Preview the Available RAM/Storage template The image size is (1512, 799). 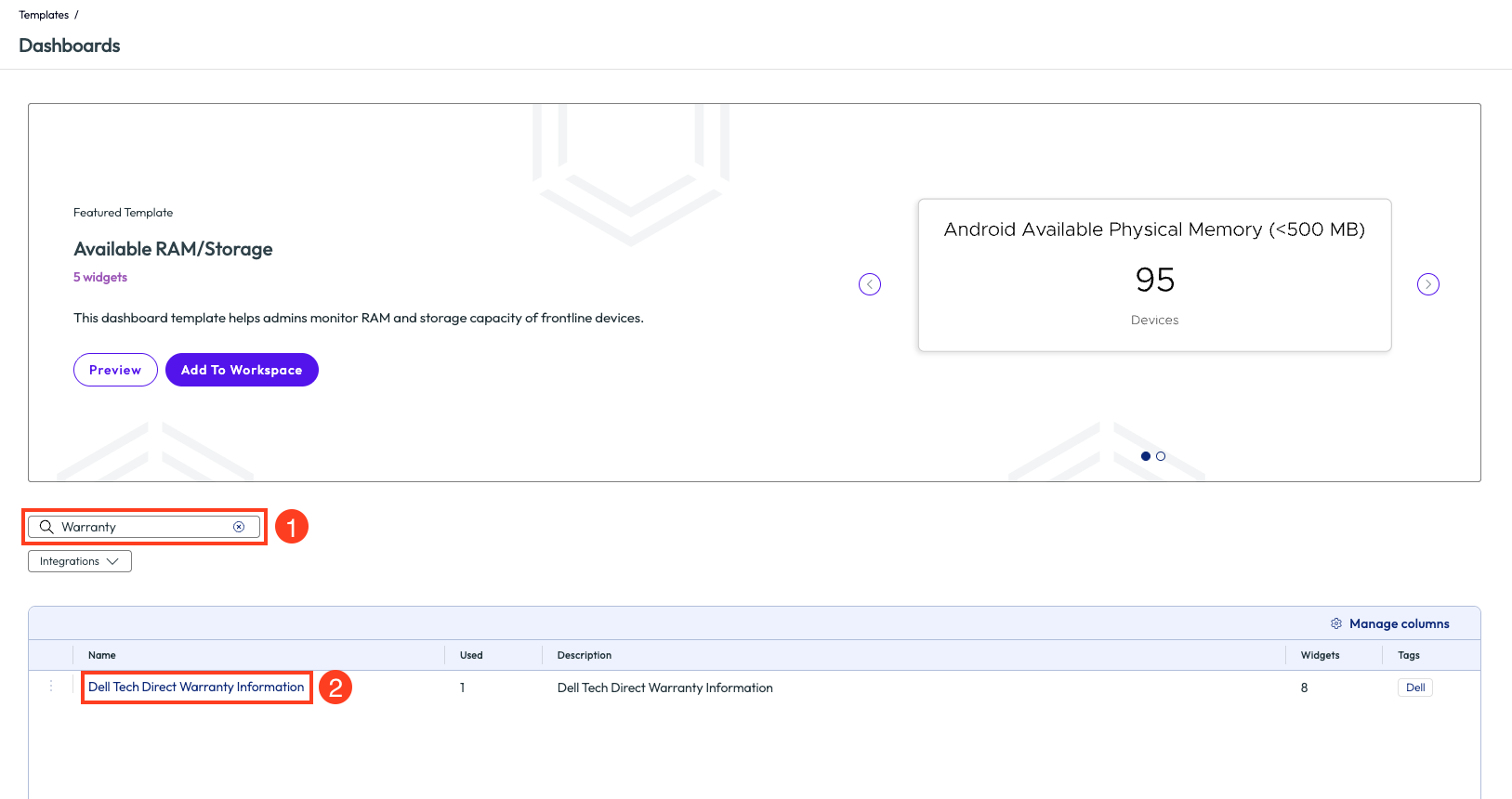click(115, 370)
